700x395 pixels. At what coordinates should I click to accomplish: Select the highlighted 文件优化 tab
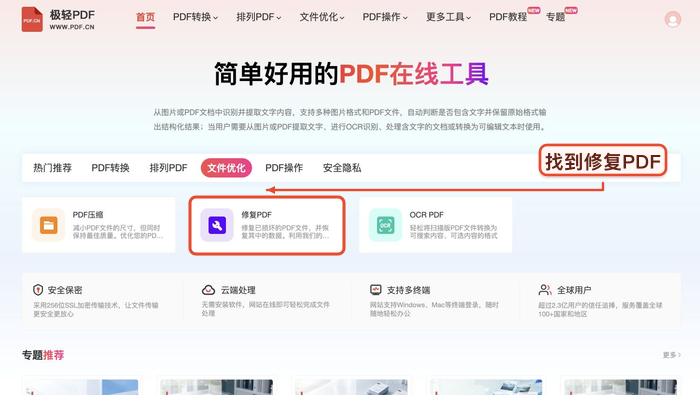[226, 168]
